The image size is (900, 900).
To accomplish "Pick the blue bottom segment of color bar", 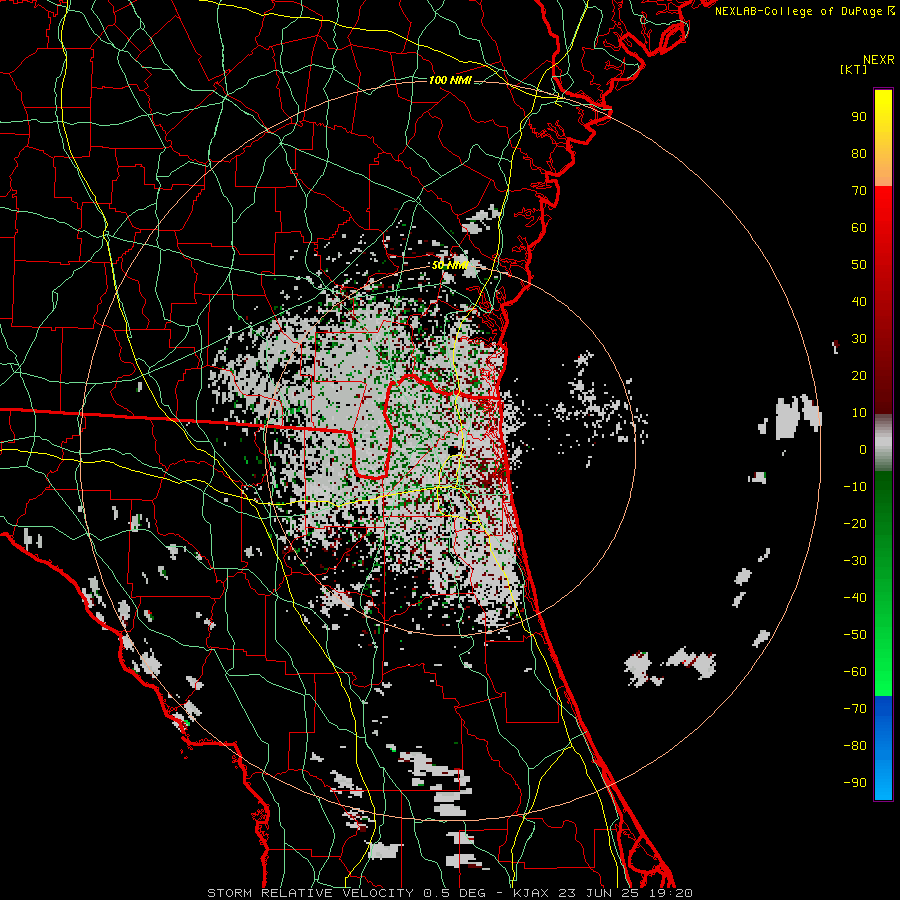I will pos(883,748).
